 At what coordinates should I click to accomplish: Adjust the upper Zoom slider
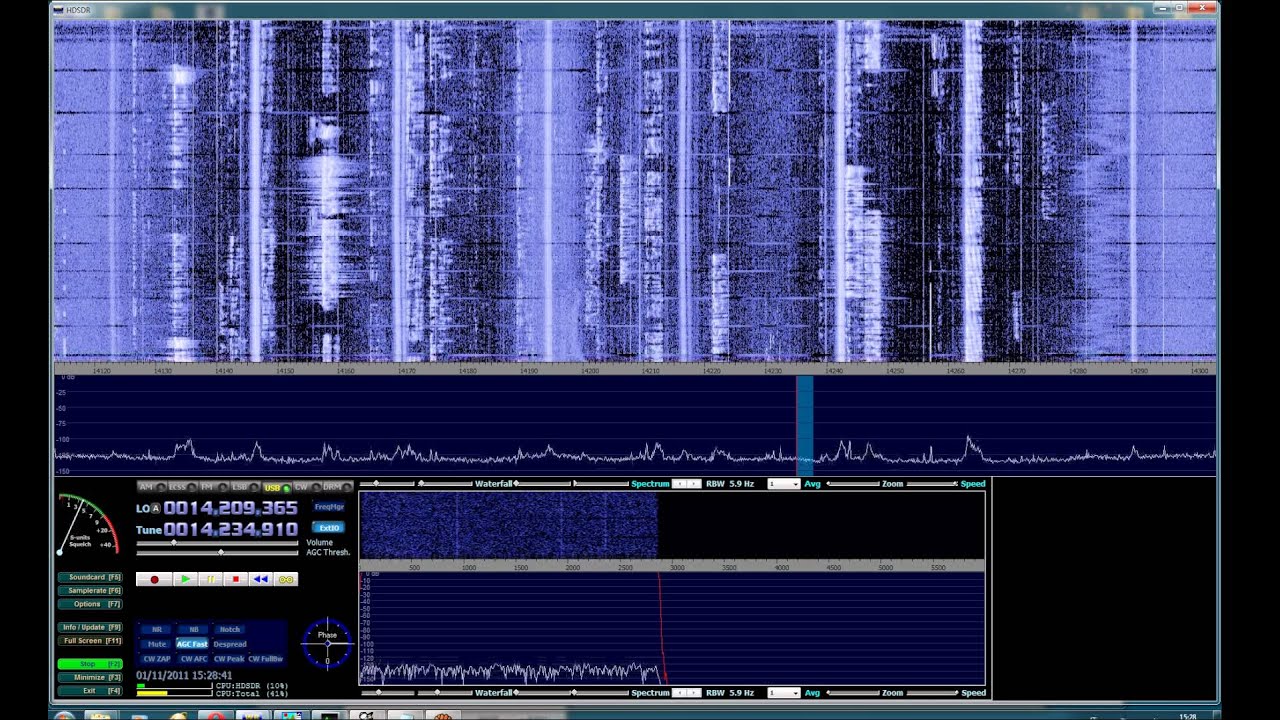point(851,484)
